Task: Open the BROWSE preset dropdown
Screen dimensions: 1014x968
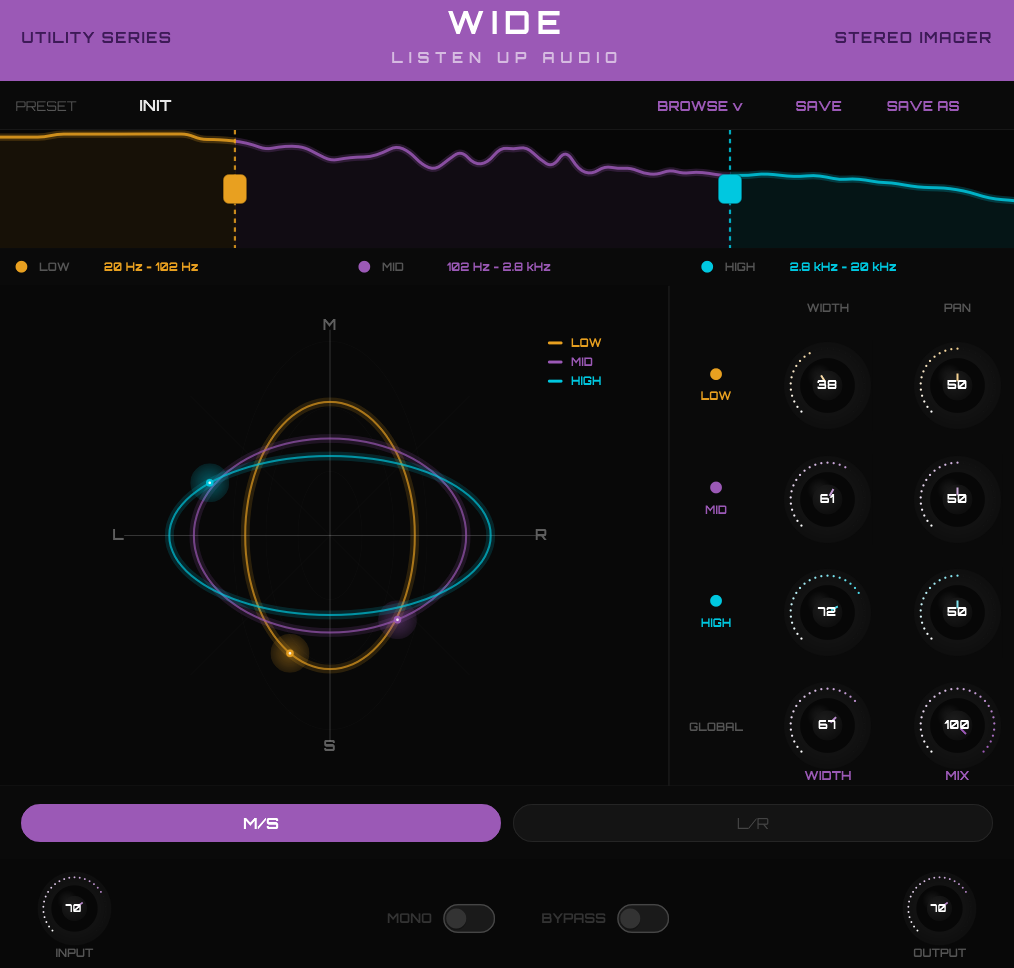Action: (x=699, y=106)
